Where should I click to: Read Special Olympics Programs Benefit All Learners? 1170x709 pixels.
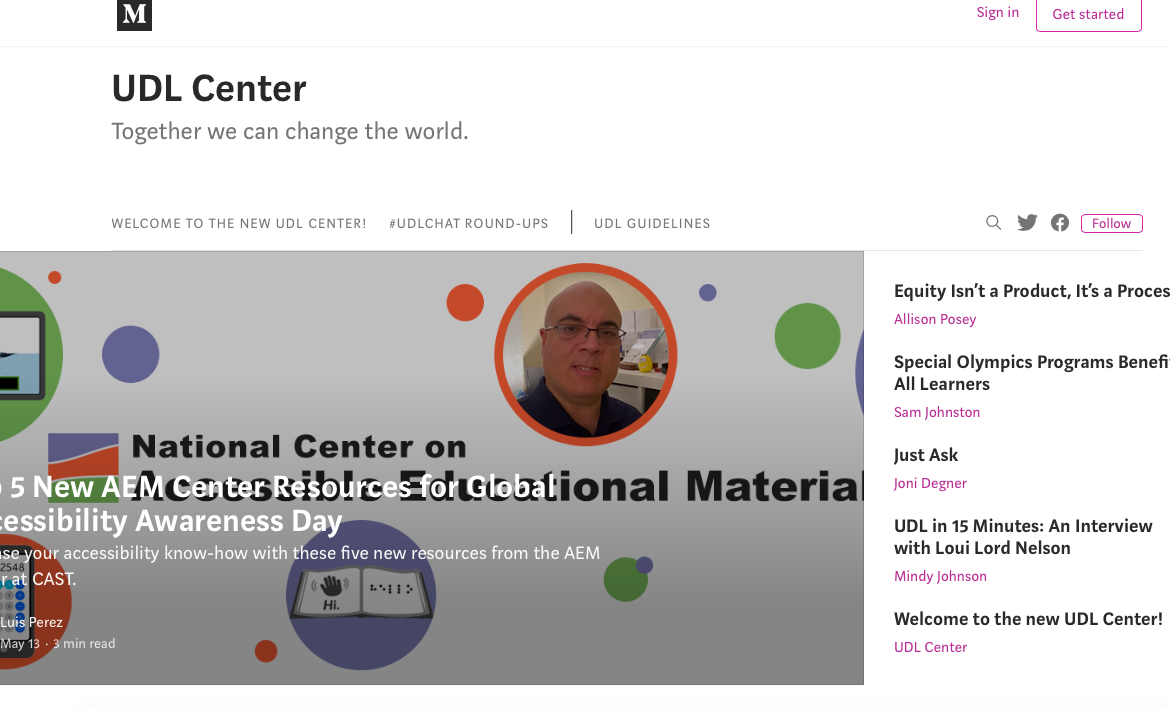[x=1031, y=372]
